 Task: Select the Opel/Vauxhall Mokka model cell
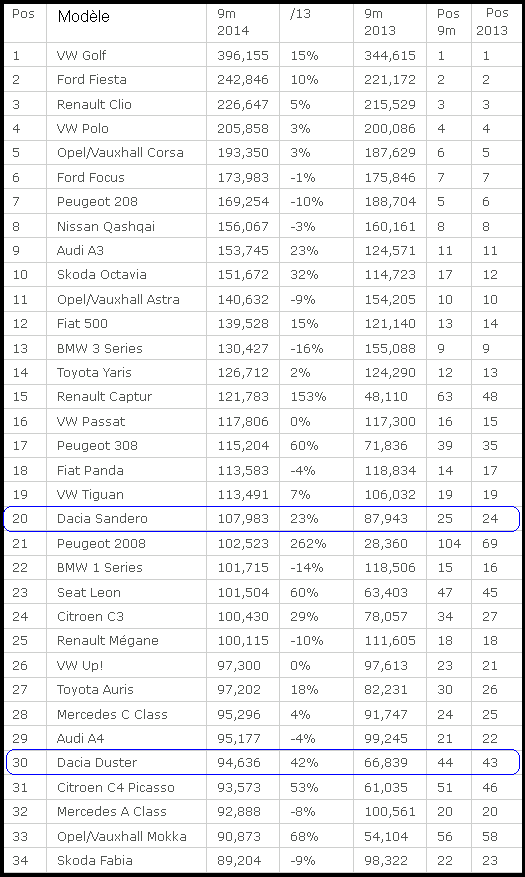pos(126,837)
